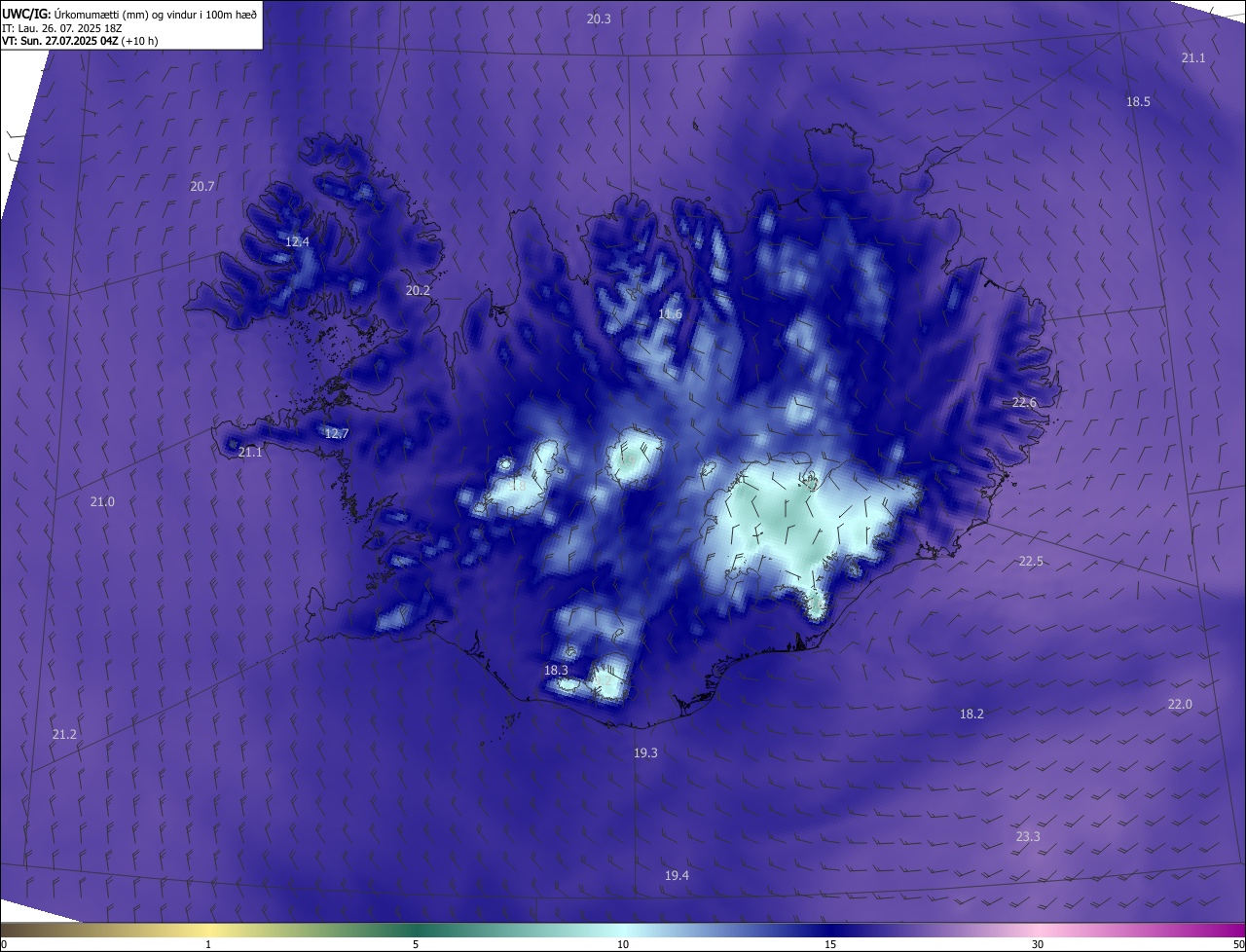Click the 12.7 value label
This screenshot has width=1246, height=952.
pos(336,433)
